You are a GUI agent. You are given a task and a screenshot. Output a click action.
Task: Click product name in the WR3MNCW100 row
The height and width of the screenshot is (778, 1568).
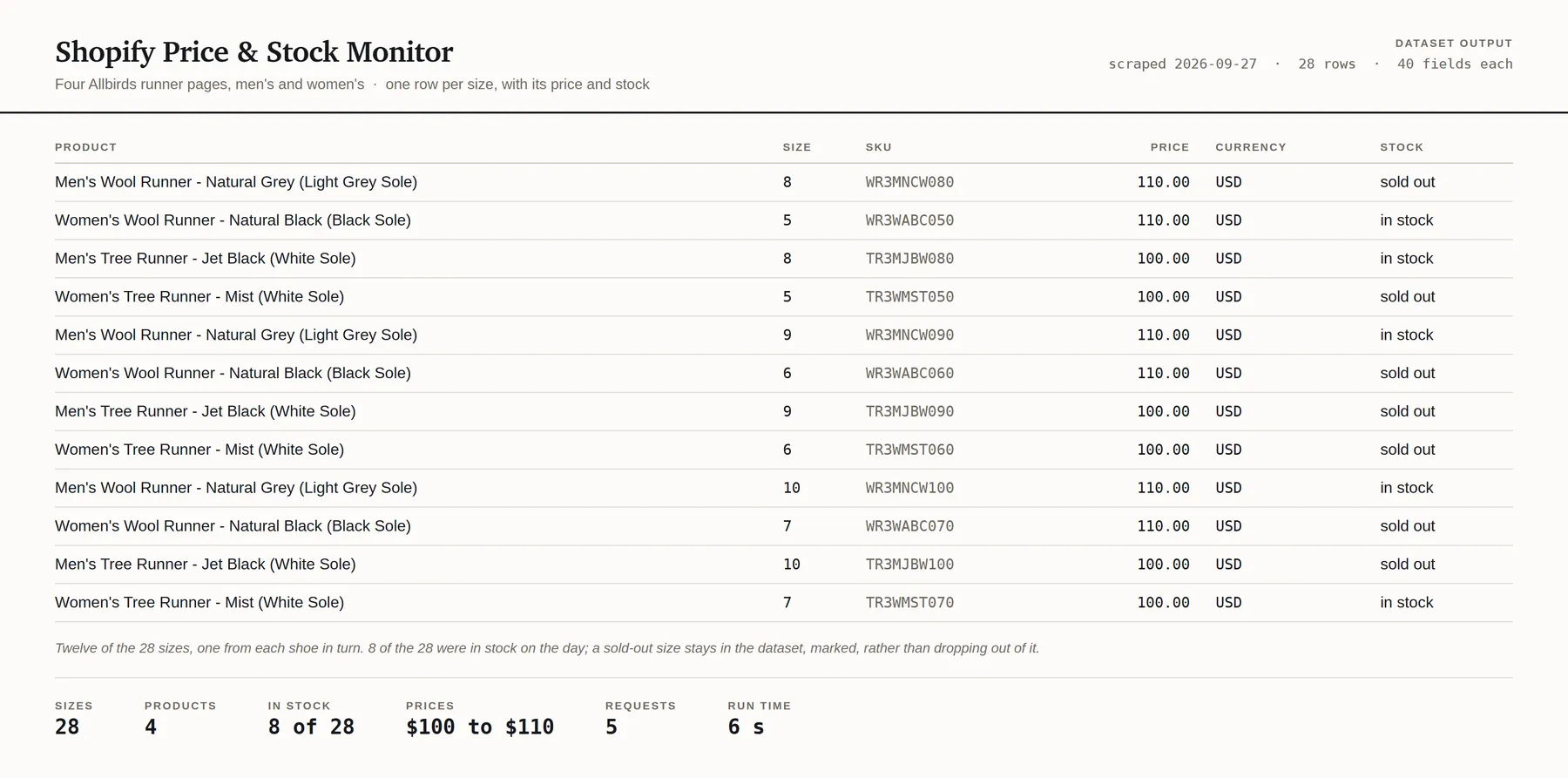pos(236,488)
